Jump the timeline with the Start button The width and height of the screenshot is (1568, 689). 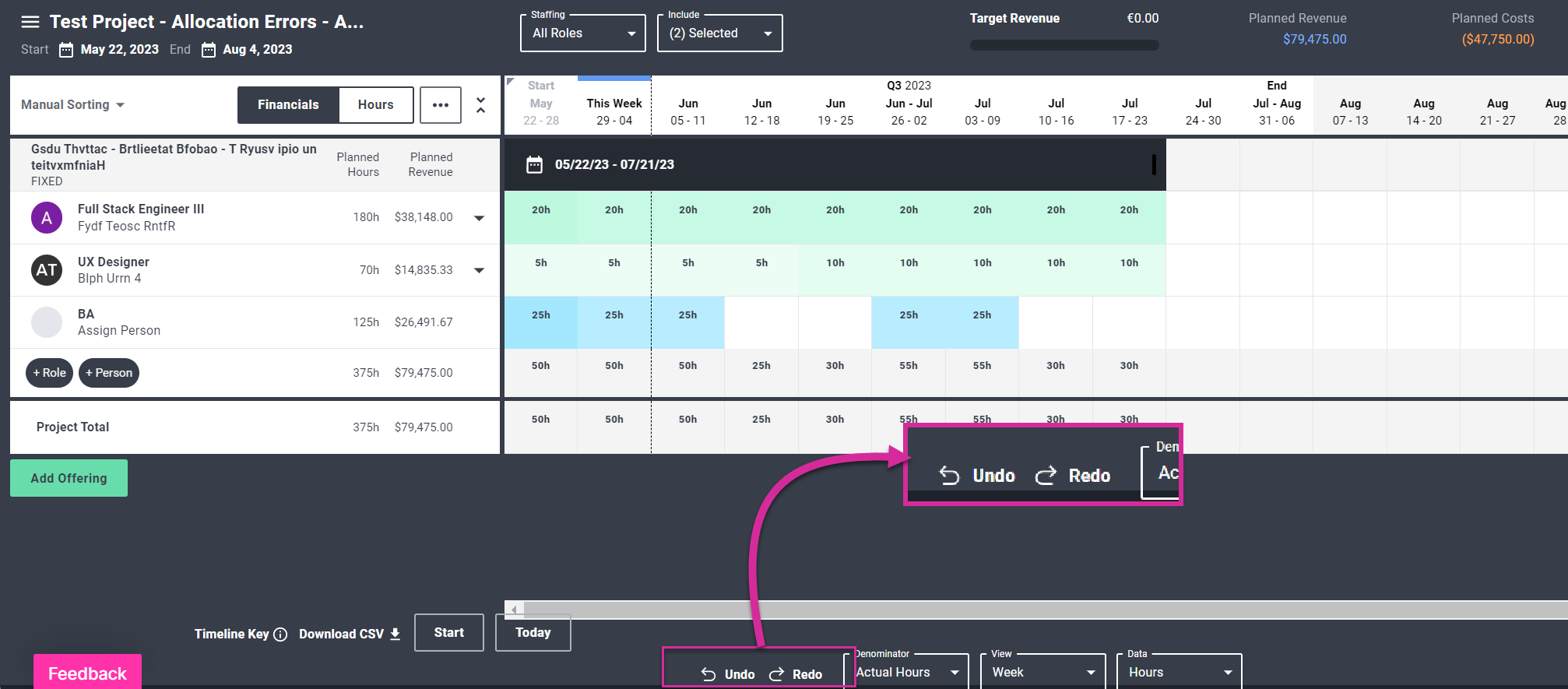click(x=449, y=633)
